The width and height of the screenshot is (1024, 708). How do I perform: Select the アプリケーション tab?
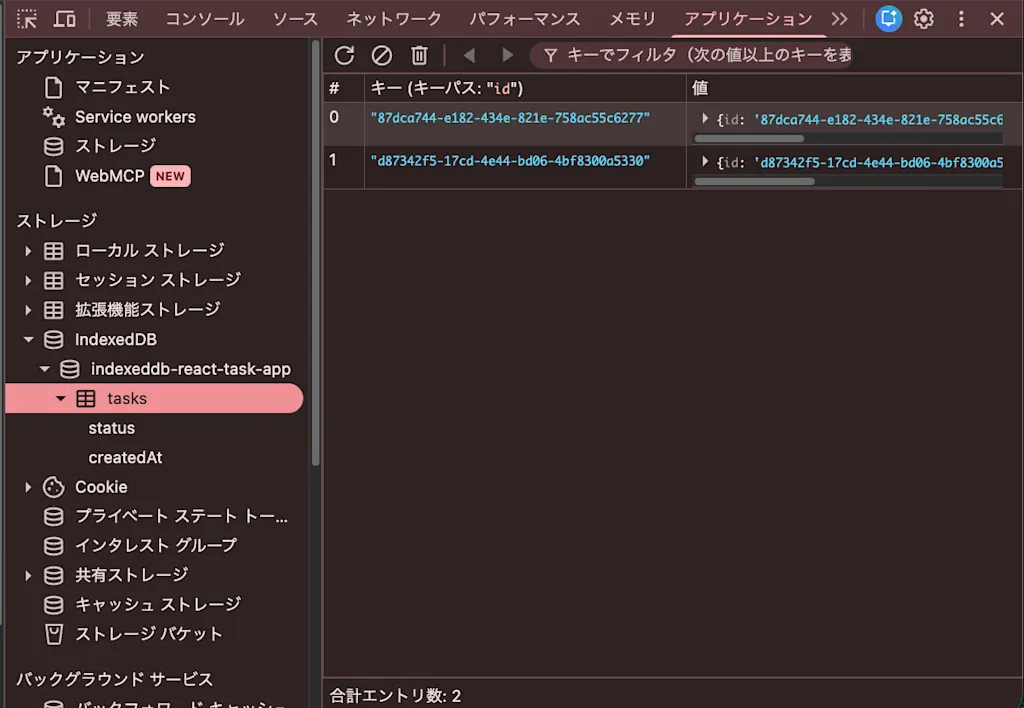tap(748, 19)
